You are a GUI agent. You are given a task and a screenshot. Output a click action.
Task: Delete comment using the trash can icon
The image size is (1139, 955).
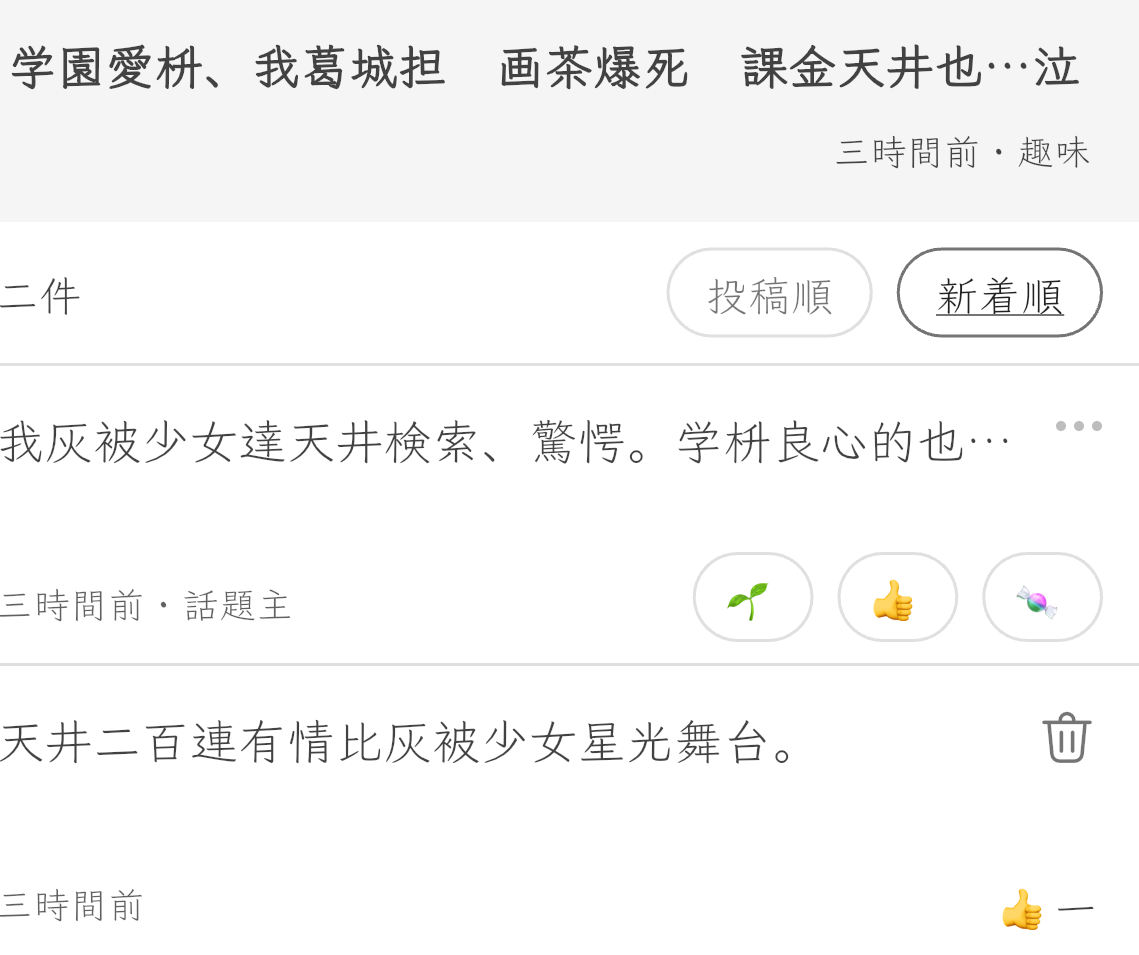click(1066, 738)
